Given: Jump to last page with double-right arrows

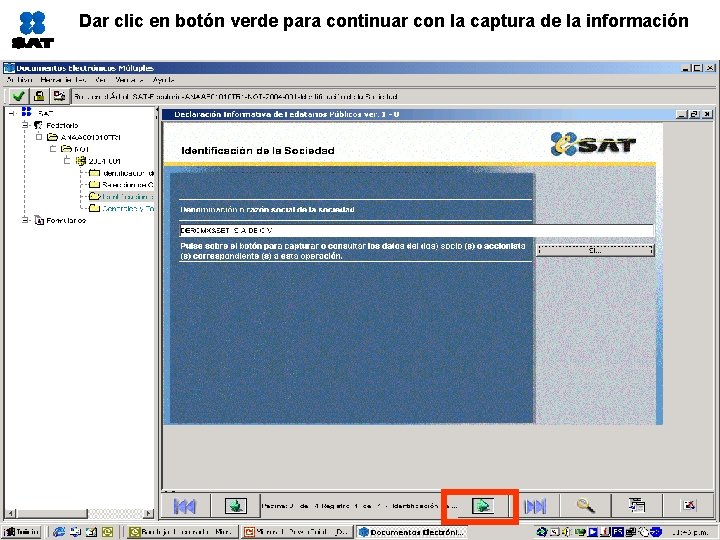Looking at the screenshot, I should tap(534, 506).
